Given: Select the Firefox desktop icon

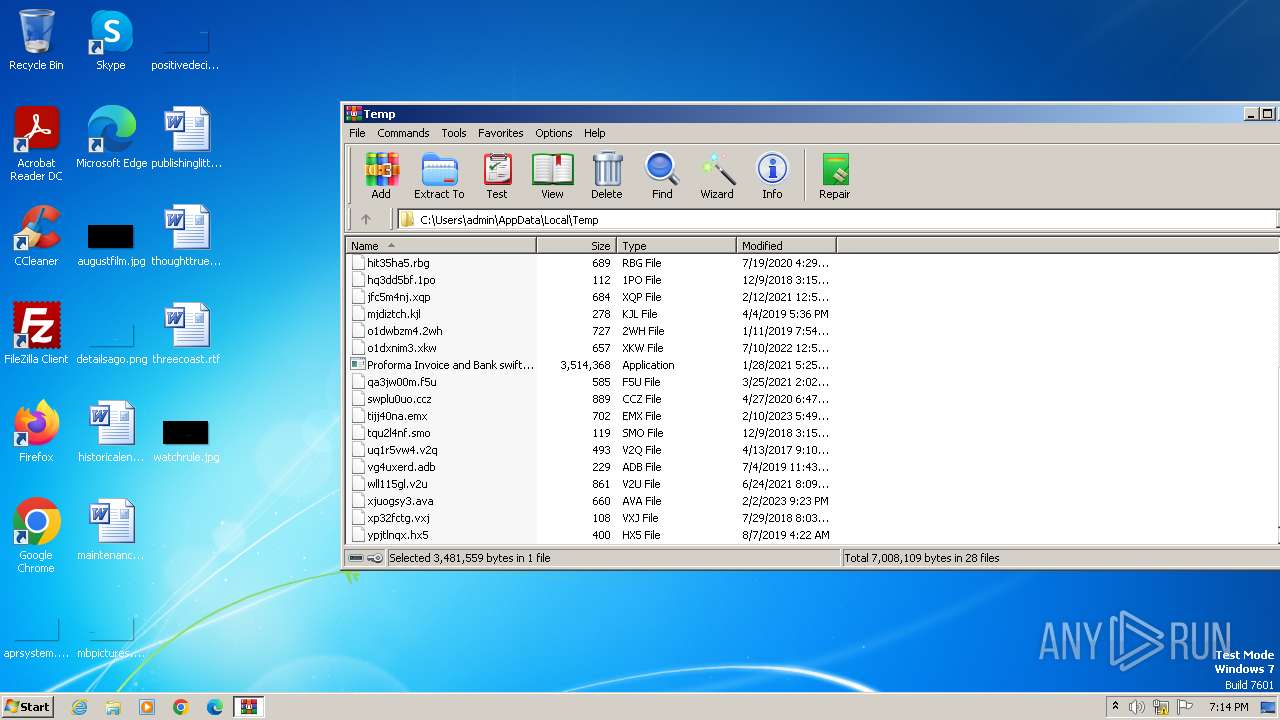Looking at the screenshot, I should point(36,432).
